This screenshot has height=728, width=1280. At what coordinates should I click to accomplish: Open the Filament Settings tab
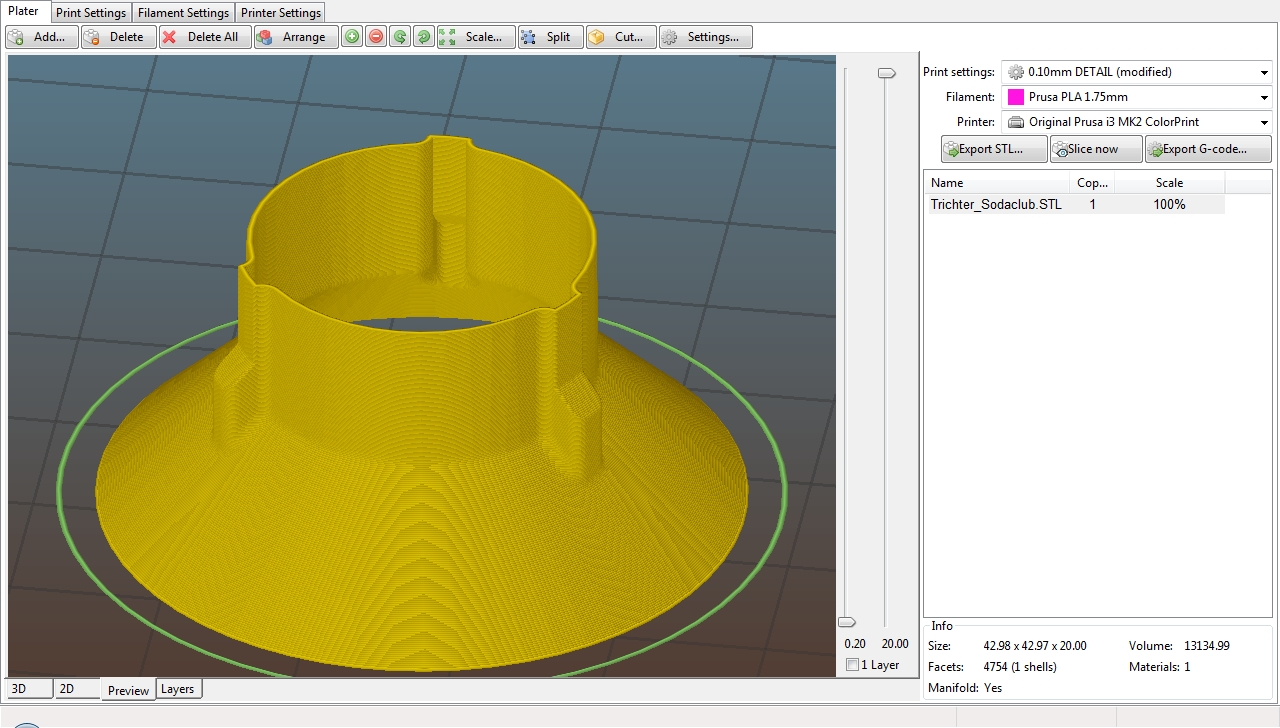[184, 13]
